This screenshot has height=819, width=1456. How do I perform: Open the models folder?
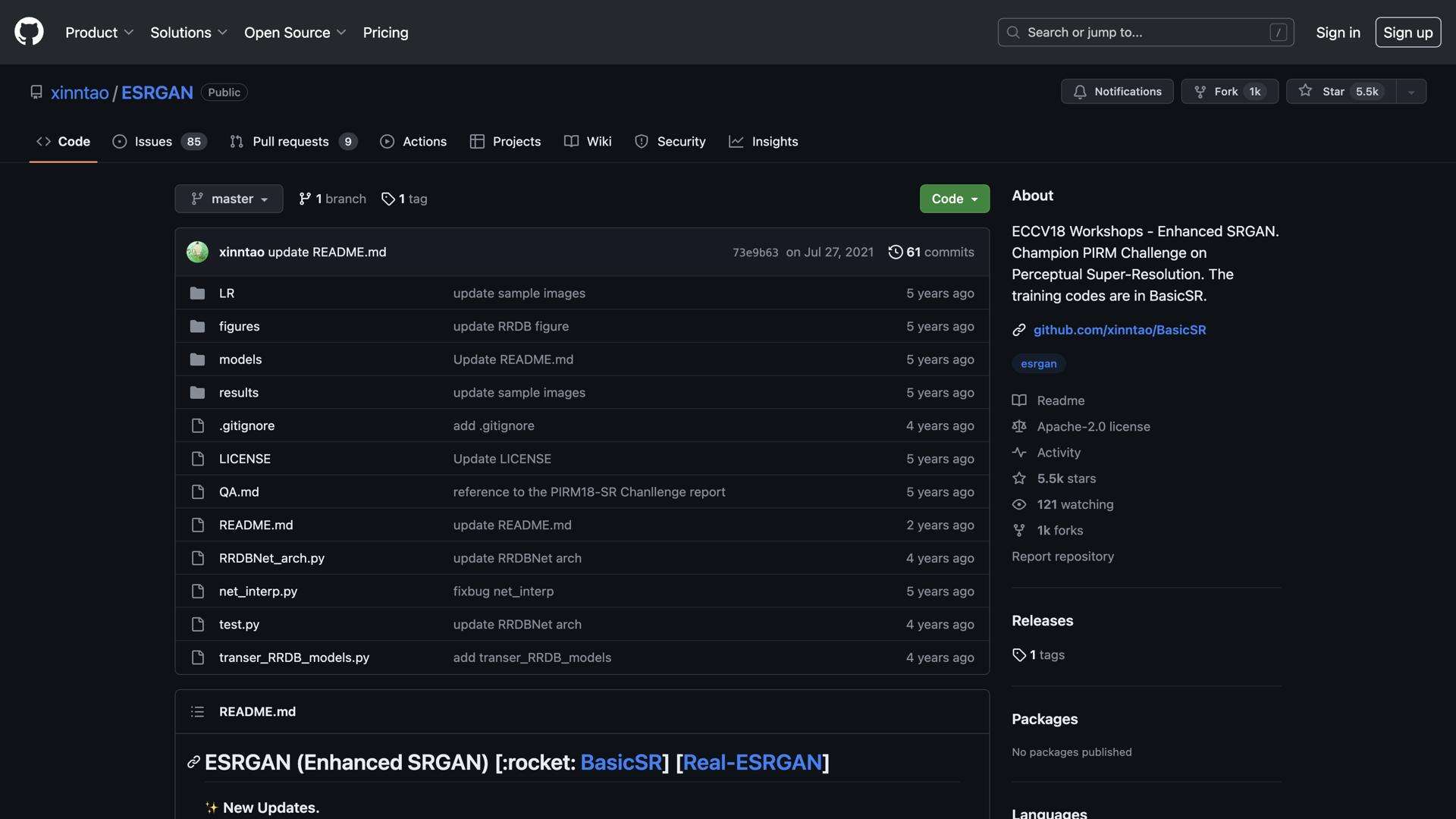click(240, 359)
